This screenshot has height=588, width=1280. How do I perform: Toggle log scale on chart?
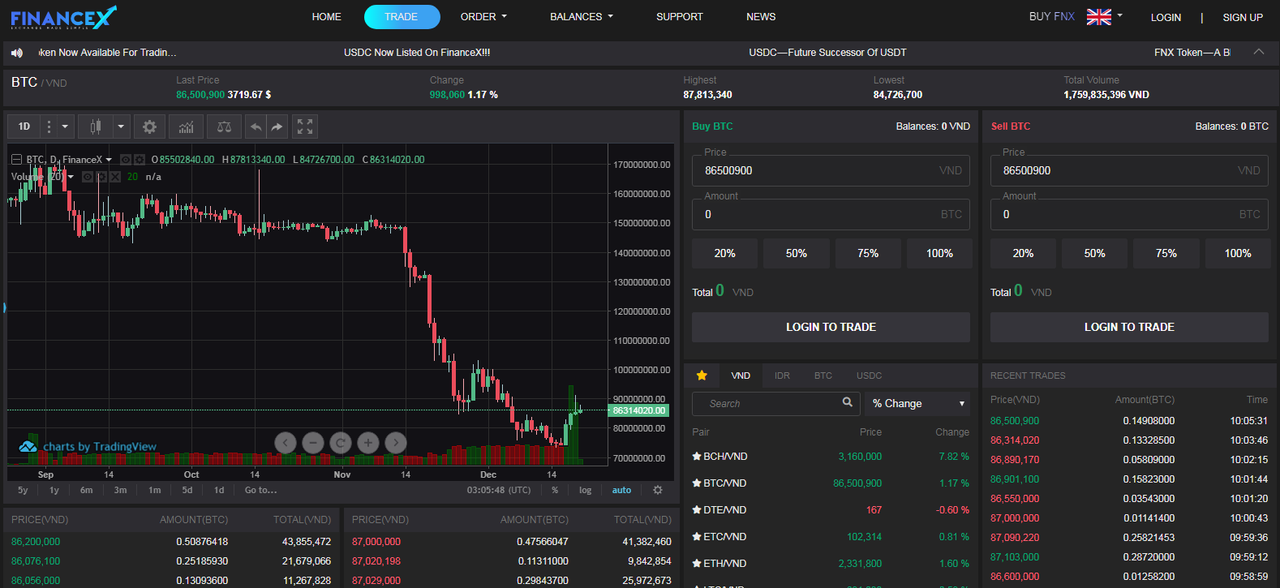click(x=585, y=490)
